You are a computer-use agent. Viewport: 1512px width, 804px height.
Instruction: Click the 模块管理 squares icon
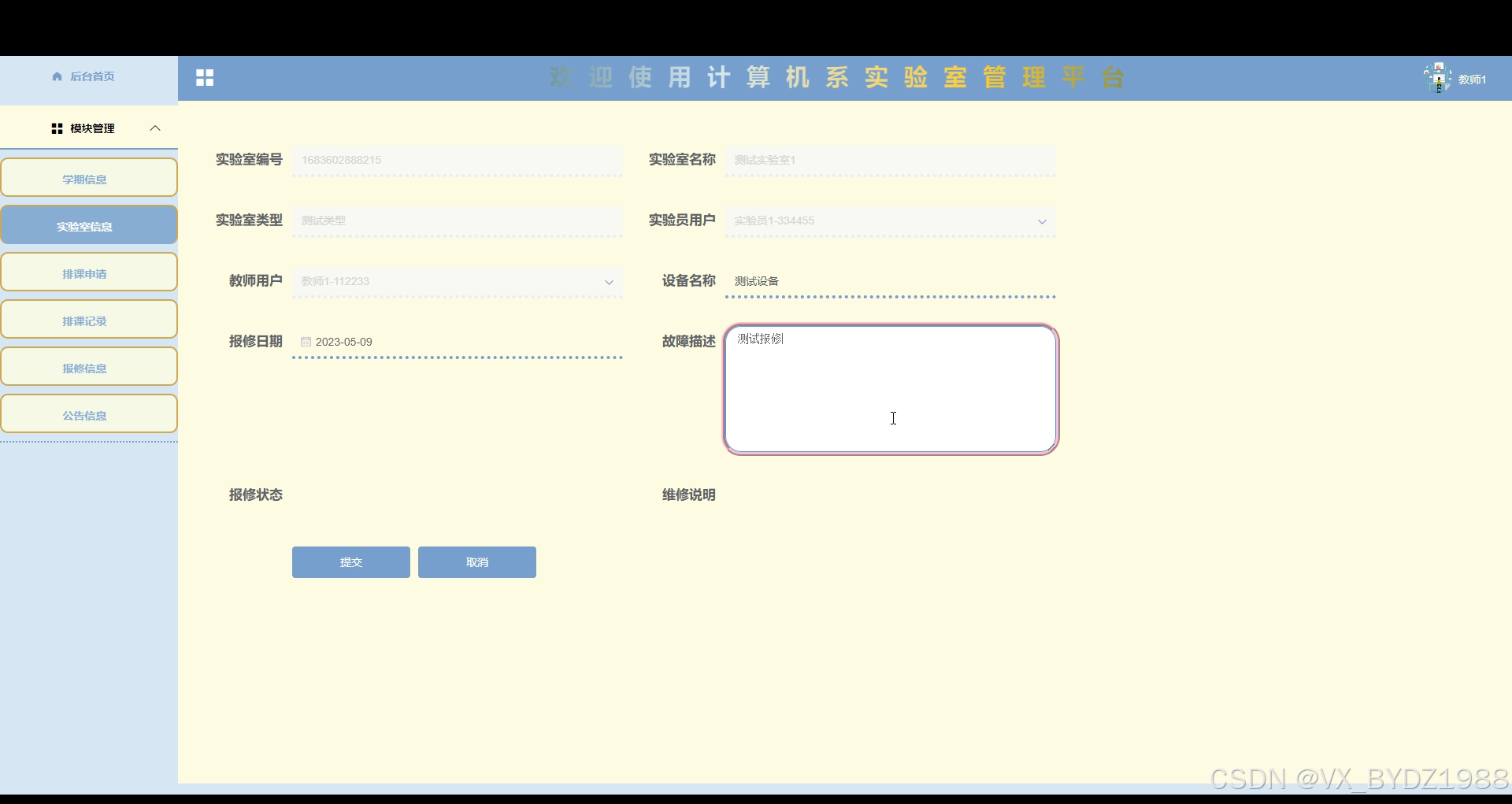tap(57, 128)
